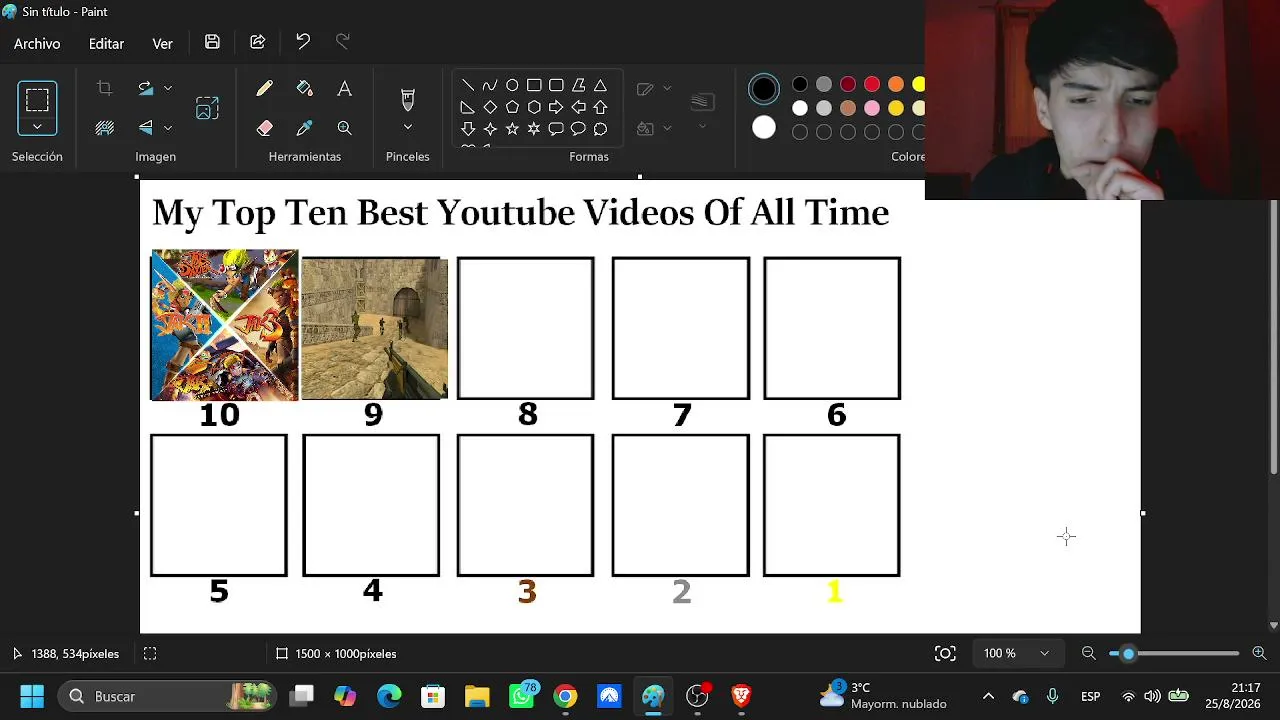Open the Flip dropdown arrow
1280x720 pixels.
[x=168, y=128]
